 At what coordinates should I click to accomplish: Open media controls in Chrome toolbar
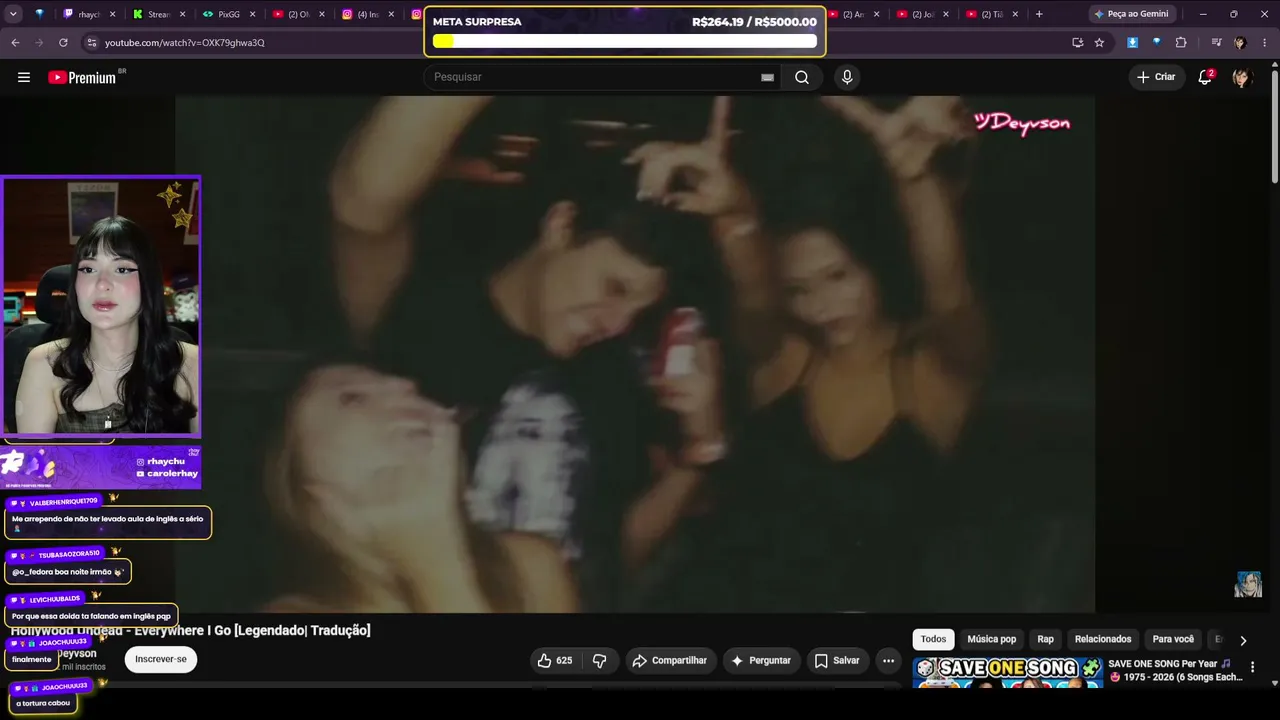(x=1216, y=42)
